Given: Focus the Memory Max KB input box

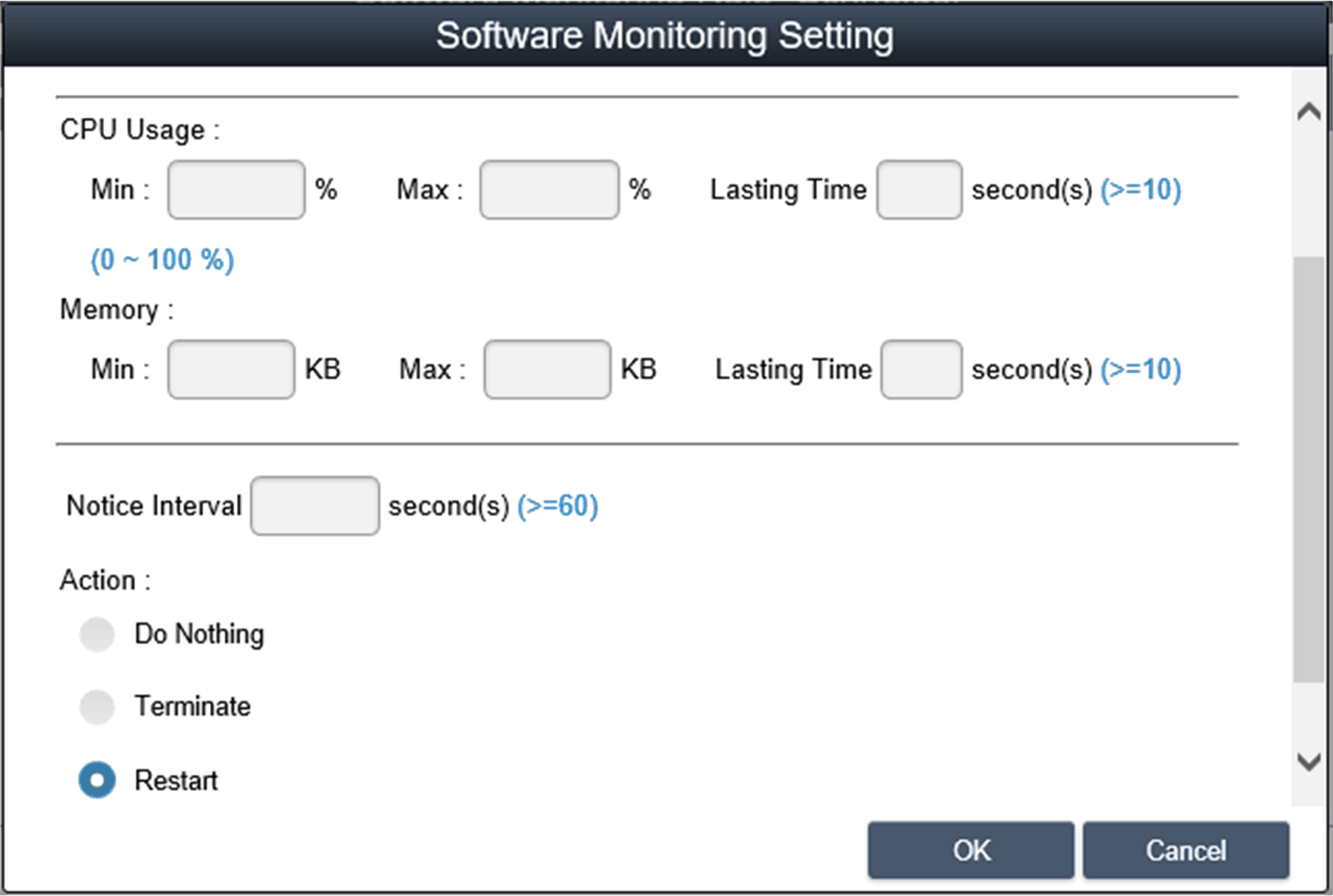Looking at the screenshot, I should [x=547, y=369].
